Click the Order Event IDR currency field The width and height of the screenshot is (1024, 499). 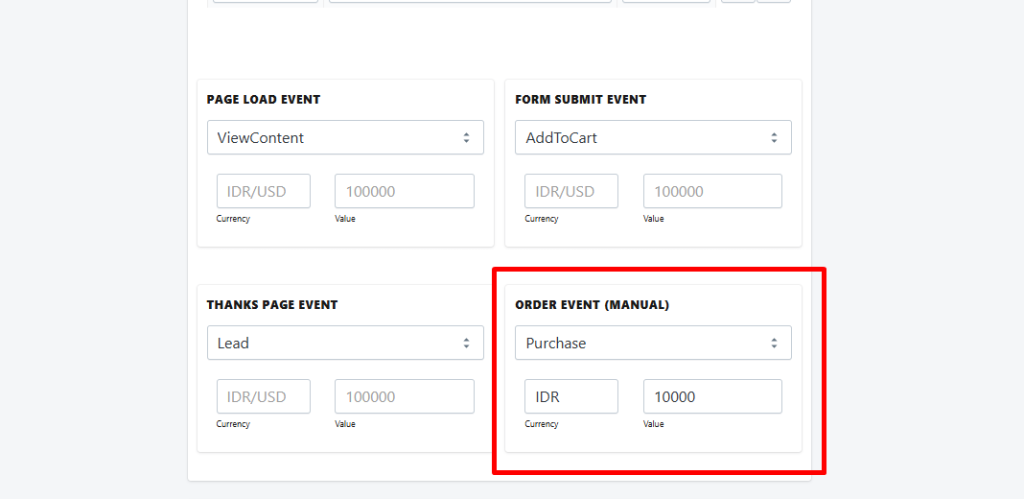pyautogui.click(x=571, y=396)
